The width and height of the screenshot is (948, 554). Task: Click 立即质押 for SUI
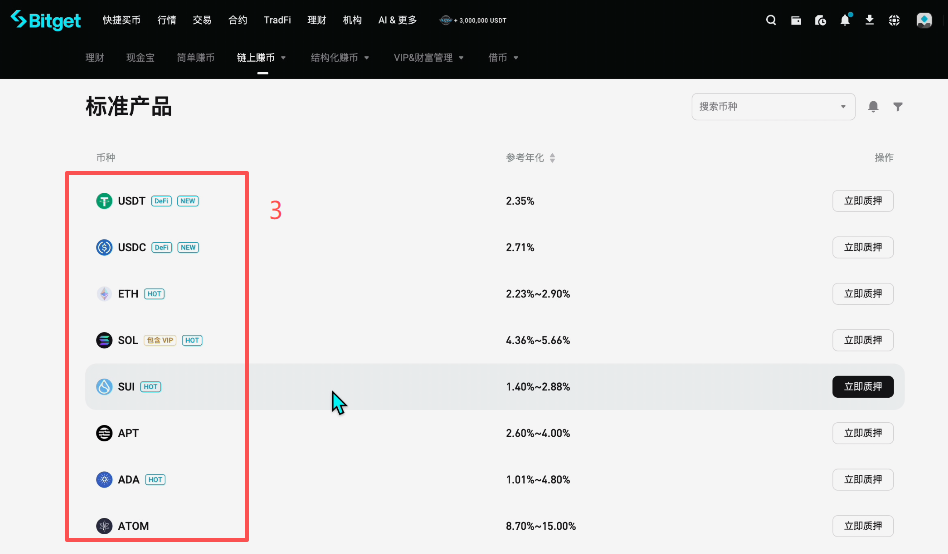(863, 386)
